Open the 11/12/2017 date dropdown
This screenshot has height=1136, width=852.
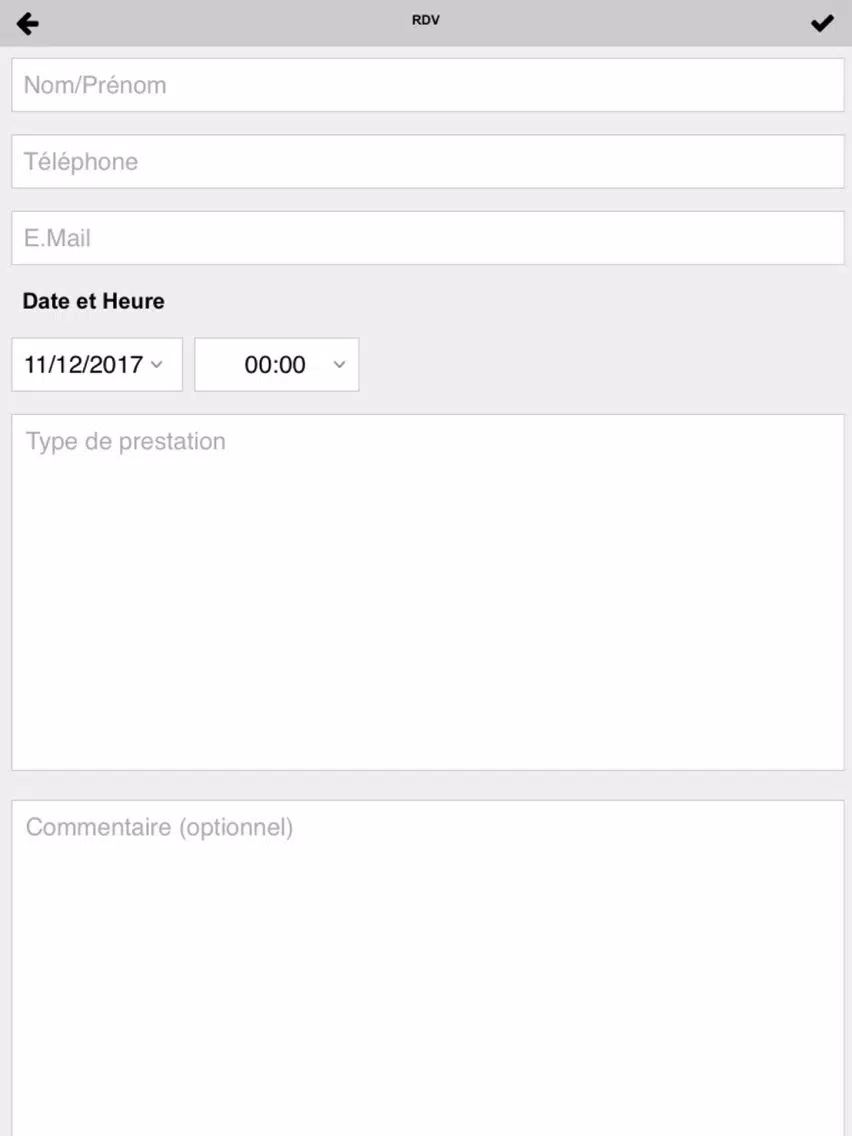97,364
